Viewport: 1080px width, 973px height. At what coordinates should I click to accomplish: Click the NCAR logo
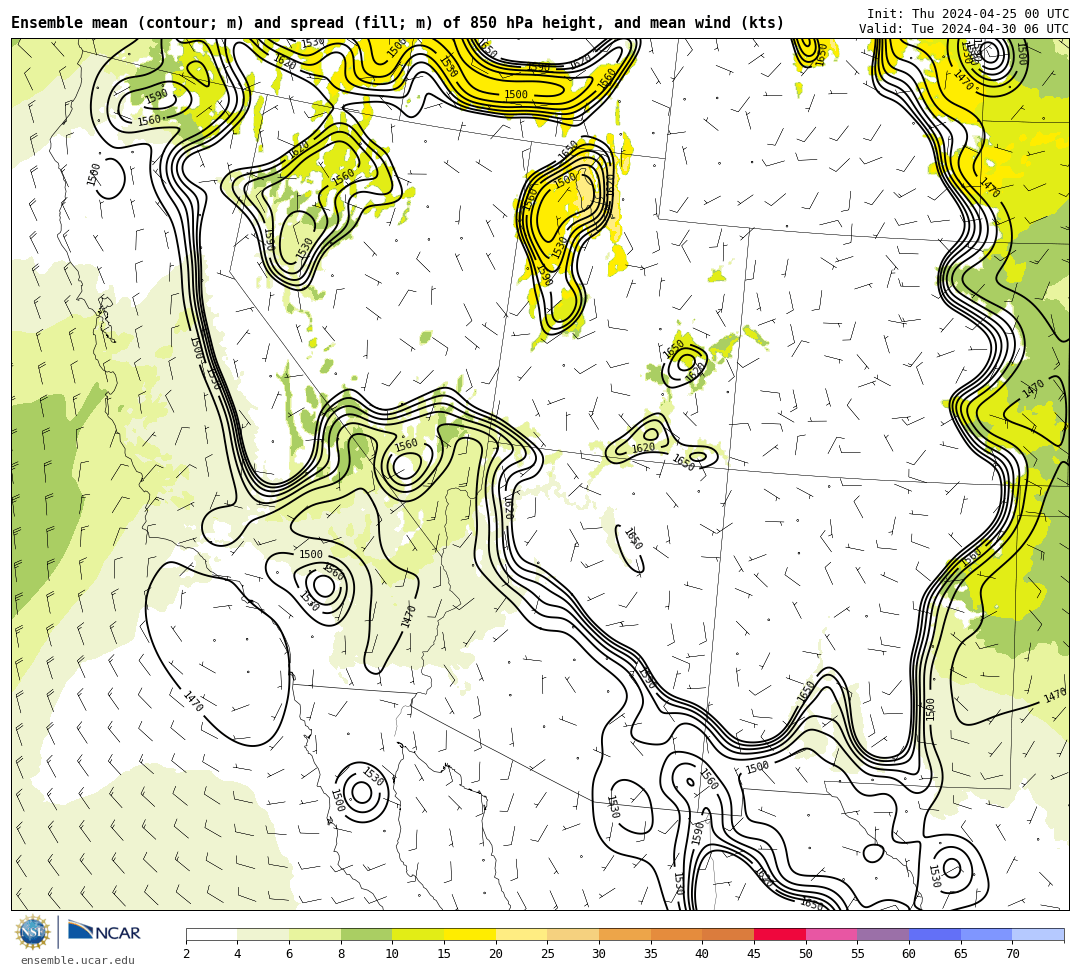(x=104, y=932)
